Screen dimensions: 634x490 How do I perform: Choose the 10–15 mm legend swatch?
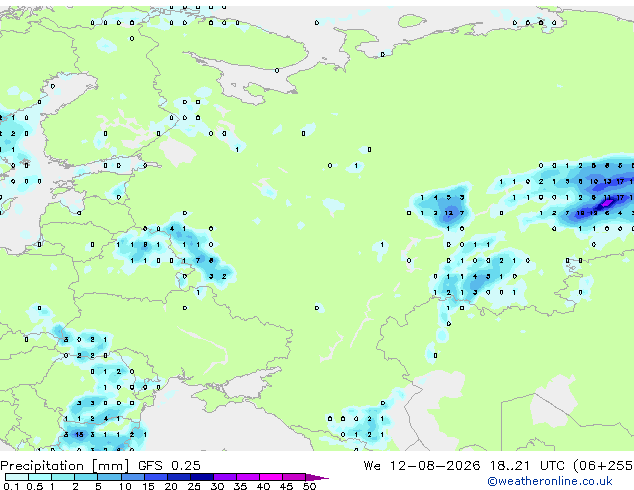click(133, 477)
